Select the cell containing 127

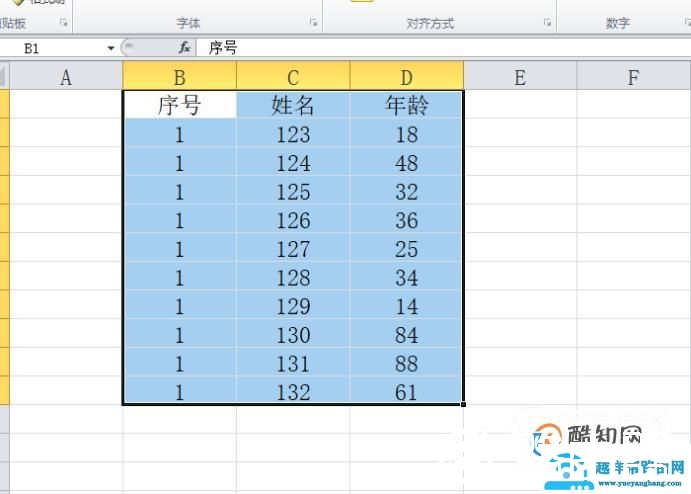tap(293, 248)
